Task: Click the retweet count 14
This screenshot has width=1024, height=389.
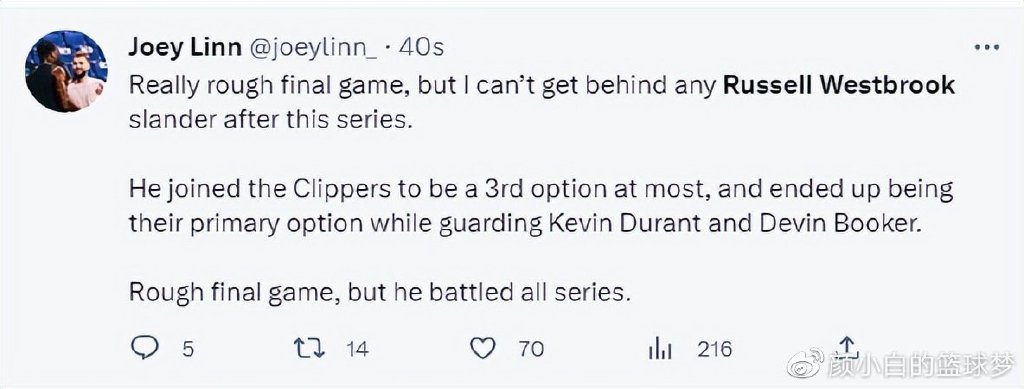Action: click(357, 349)
